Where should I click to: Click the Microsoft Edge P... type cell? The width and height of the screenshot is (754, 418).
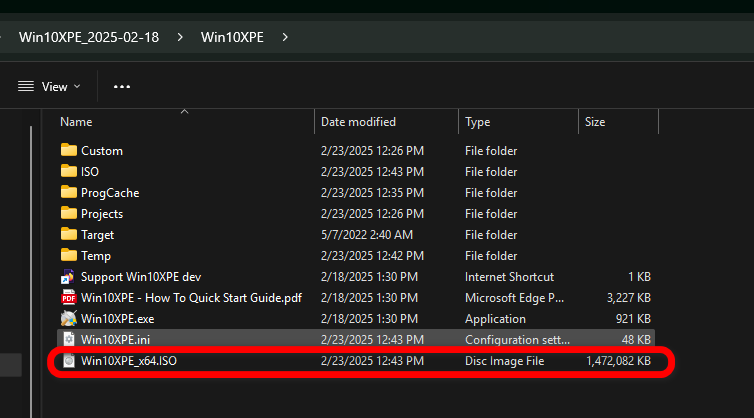point(515,298)
